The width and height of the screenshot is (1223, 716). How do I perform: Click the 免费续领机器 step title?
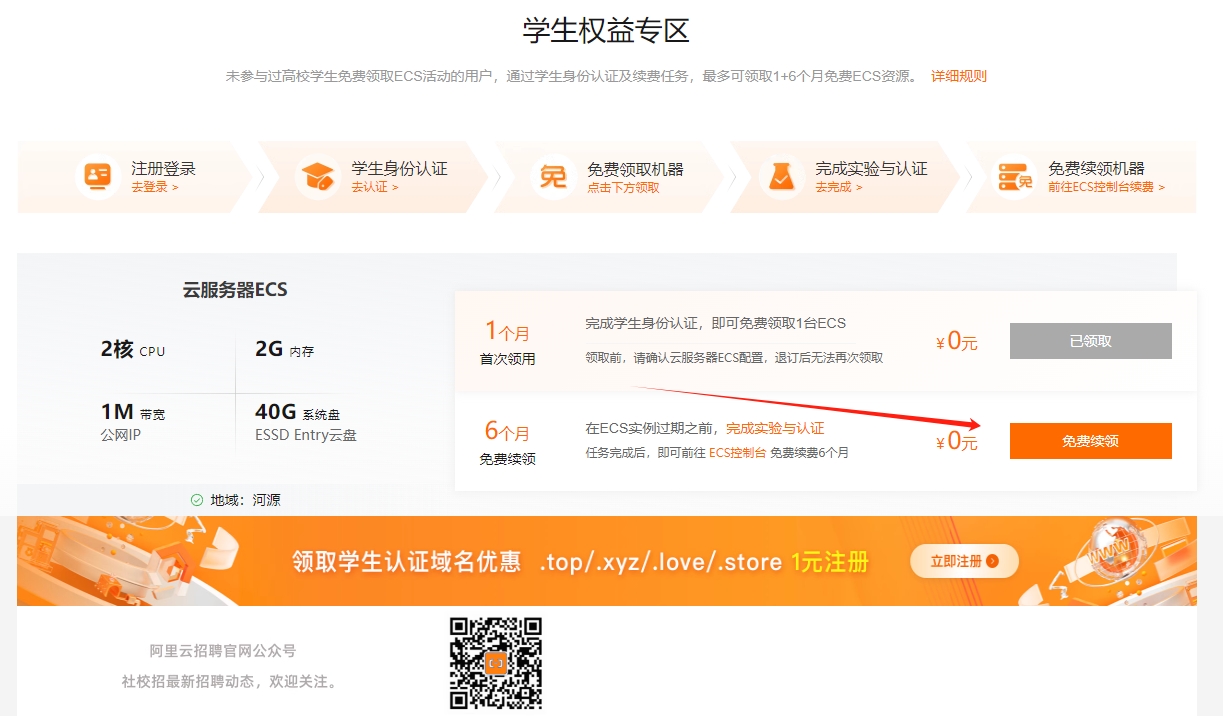pos(1096,168)
